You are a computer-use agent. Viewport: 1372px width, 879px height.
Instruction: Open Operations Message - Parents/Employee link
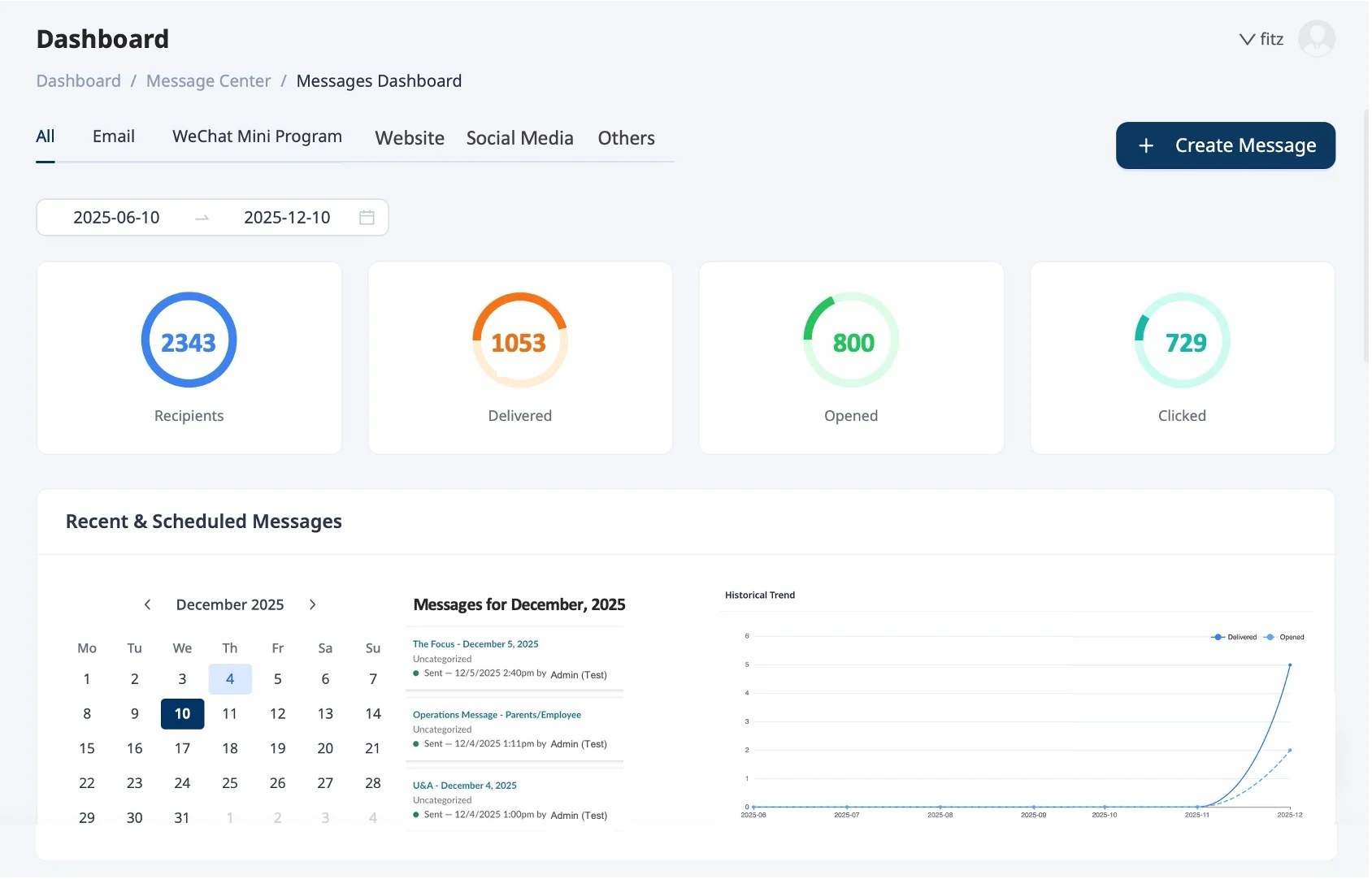click(x=497, y=715)
